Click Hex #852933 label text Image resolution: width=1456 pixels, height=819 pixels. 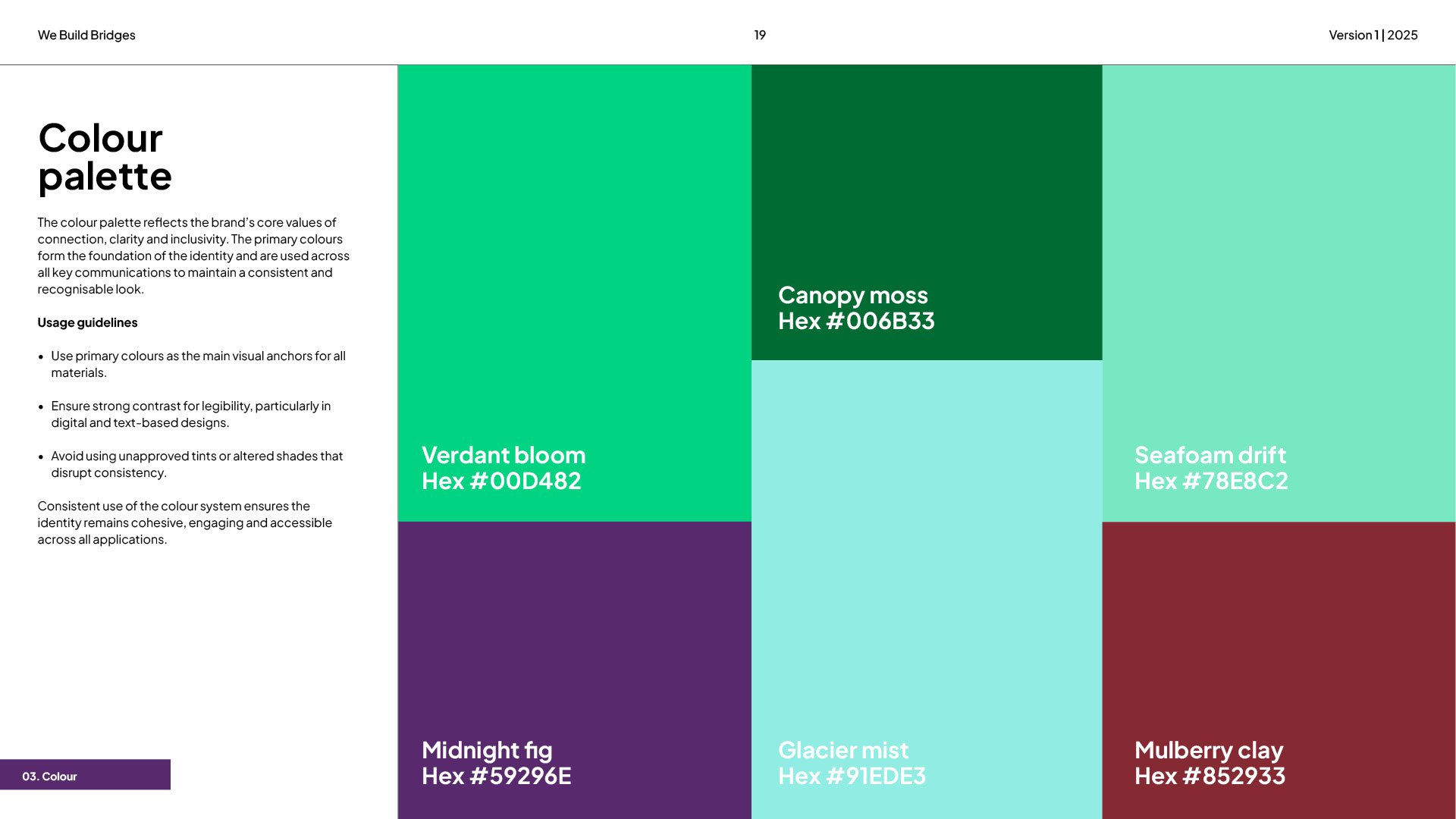point(1210,776)
